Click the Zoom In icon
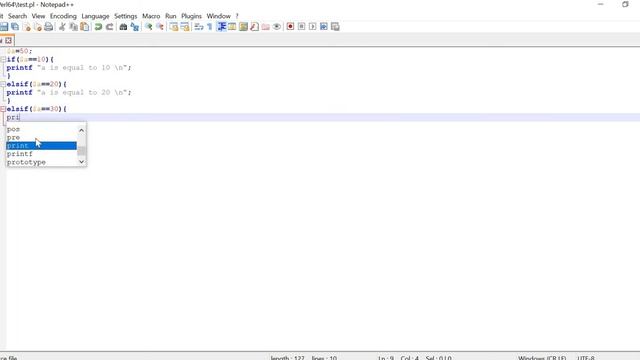Screen dimensions: 640x360 (149, 27)
